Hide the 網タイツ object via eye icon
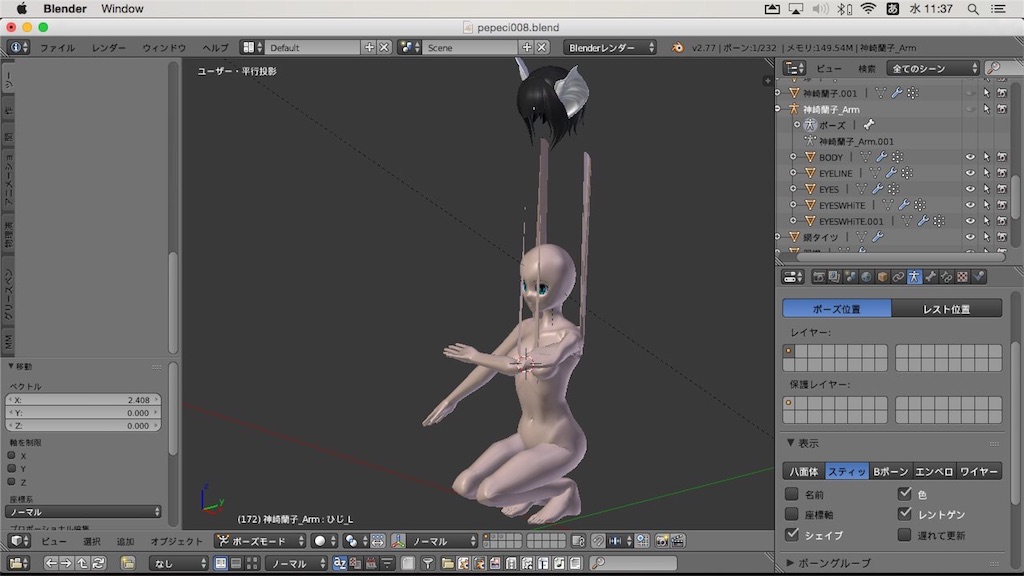Screen dimensions: 1024x576 970,237
